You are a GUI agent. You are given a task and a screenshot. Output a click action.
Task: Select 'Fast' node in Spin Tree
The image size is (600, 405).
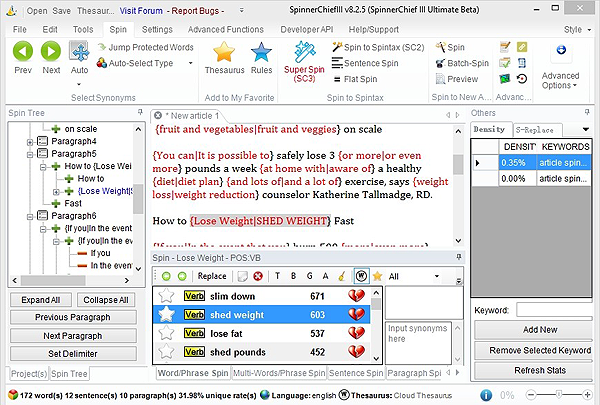(x=73, y=203)
